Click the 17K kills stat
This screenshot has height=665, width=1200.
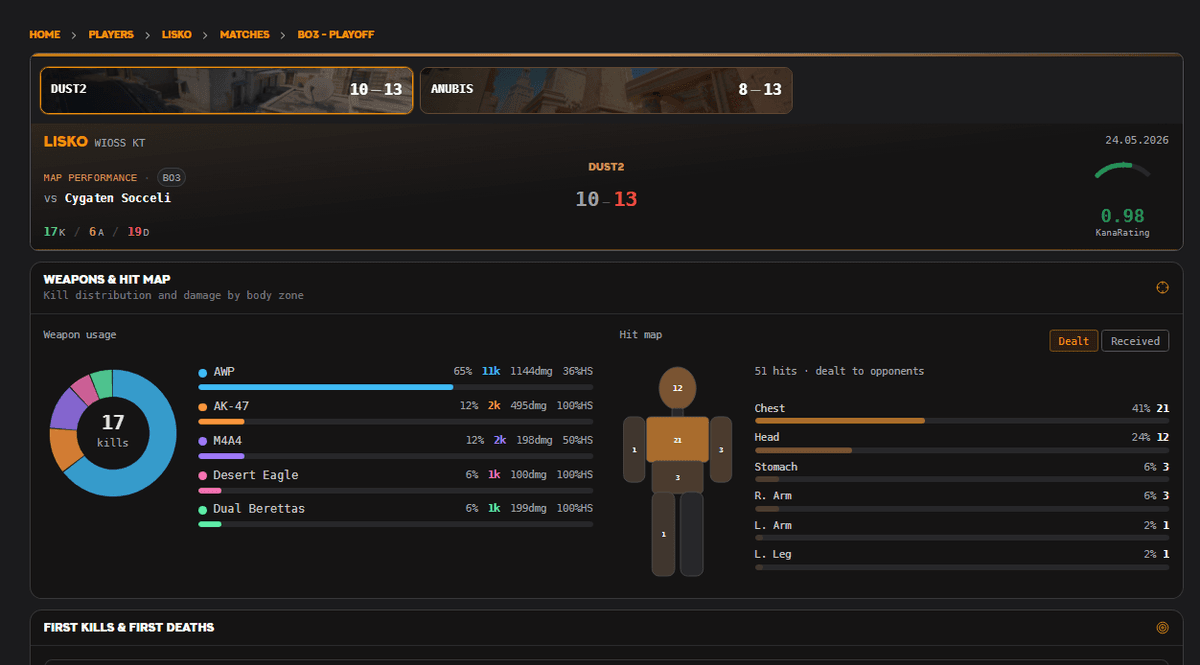pyautogui.click(x=54, y=231)
